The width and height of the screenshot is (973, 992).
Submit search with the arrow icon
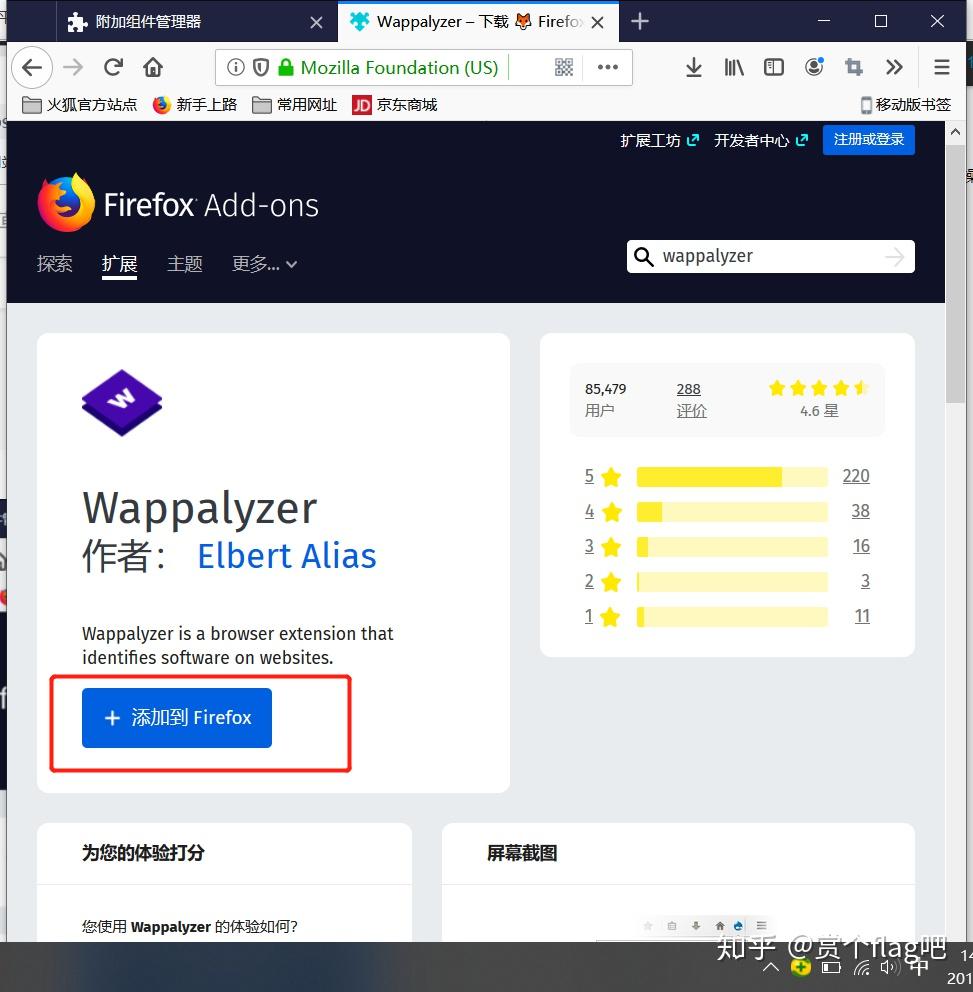coord(895,257)
